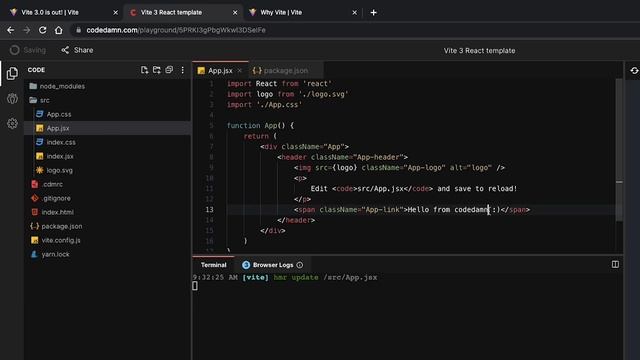Collapse all folders icon in CODE panel

[169, 70]
